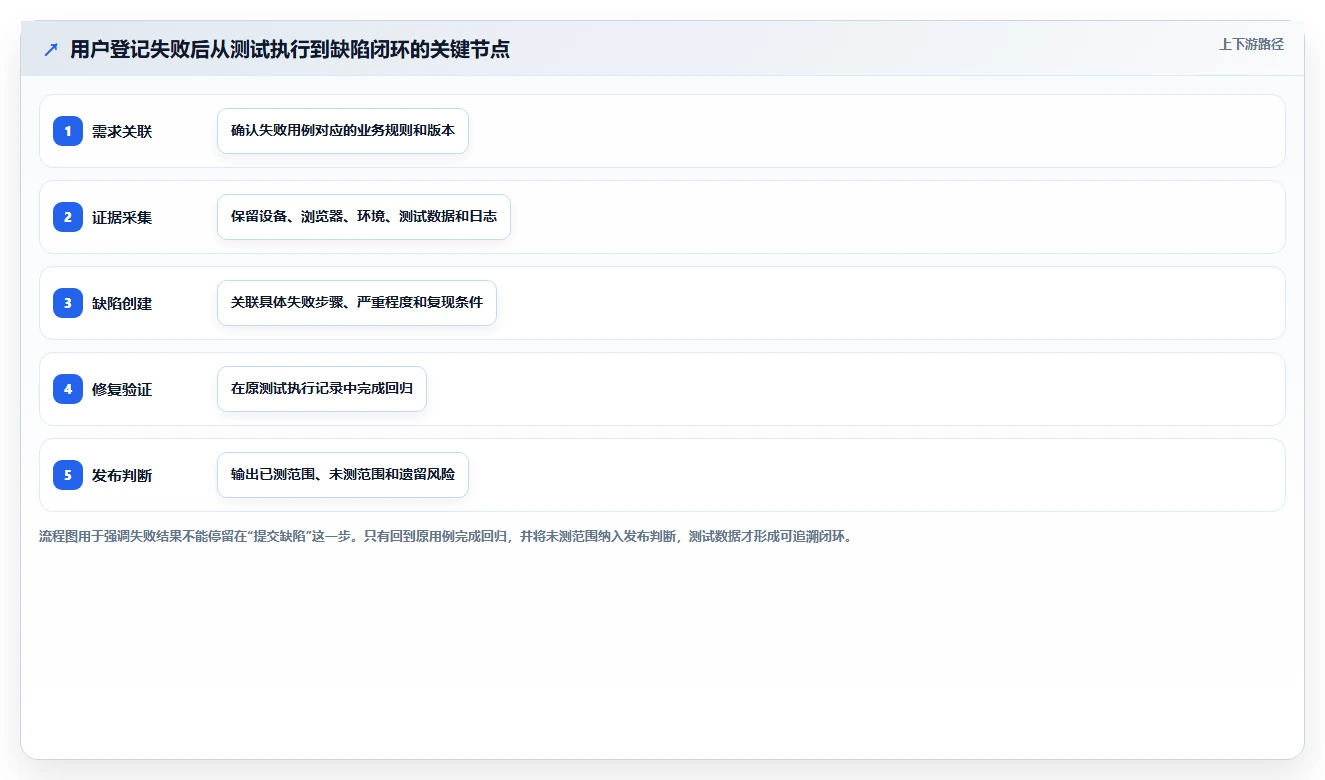Open the 关联具体失败步骤 detail card
The width and height of the screenshot is (1325, 780).
click(x=357, y=303)
